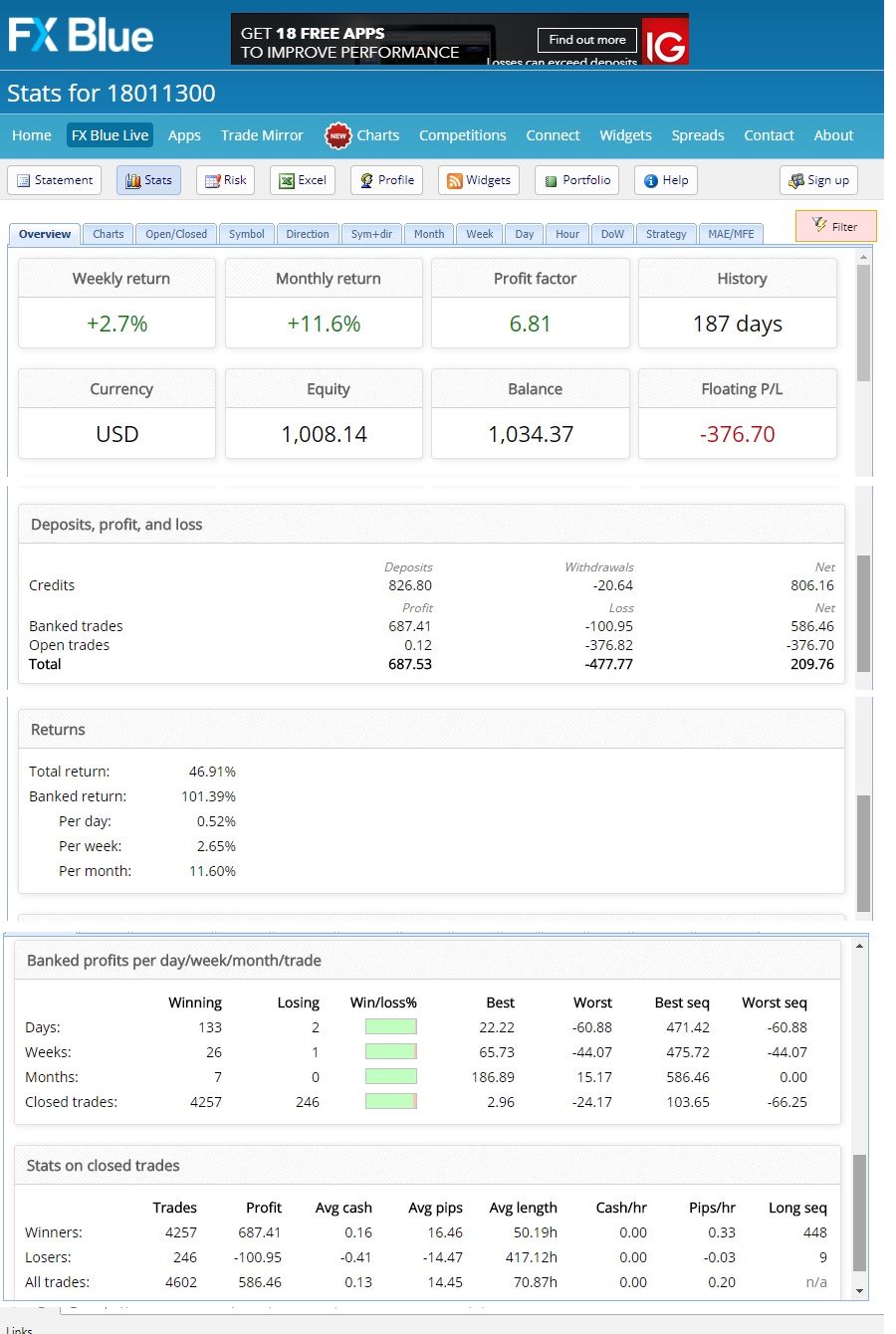
Task: Click the Statement toolbar icon
Action: click(24, 180)
